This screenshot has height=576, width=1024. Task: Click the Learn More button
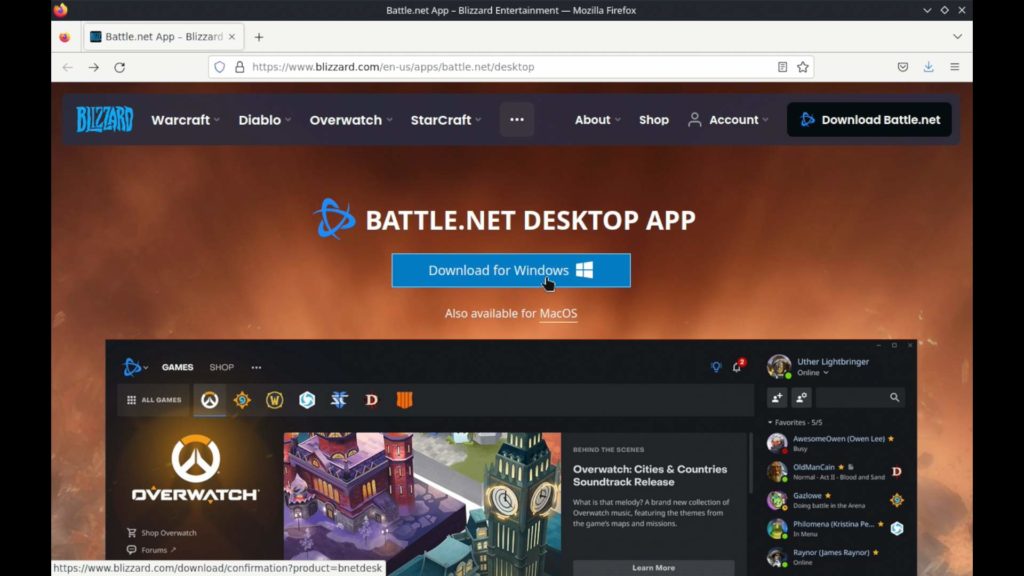[653, 568]
